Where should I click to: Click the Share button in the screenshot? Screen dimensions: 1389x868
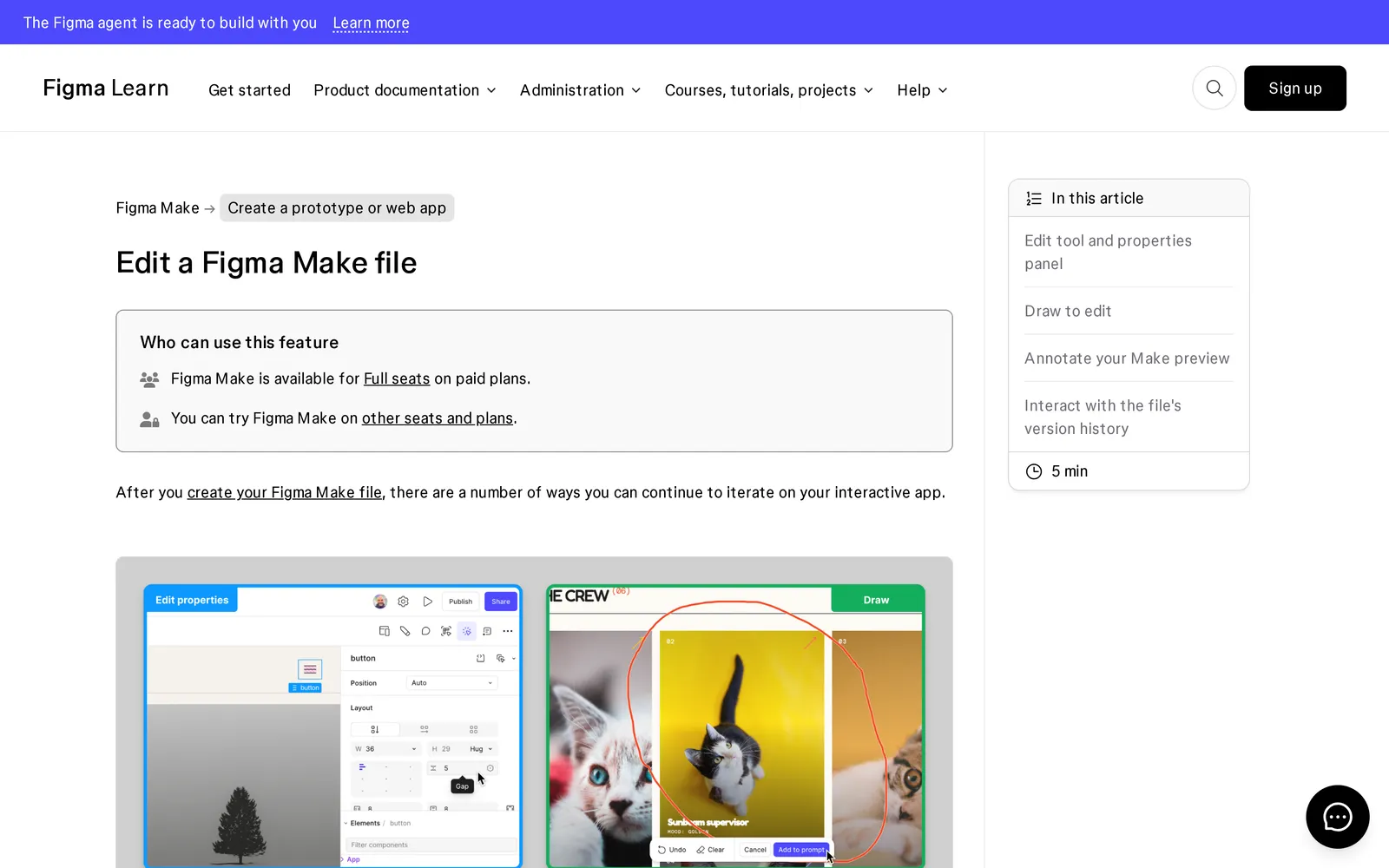click(x=501, y=602)
